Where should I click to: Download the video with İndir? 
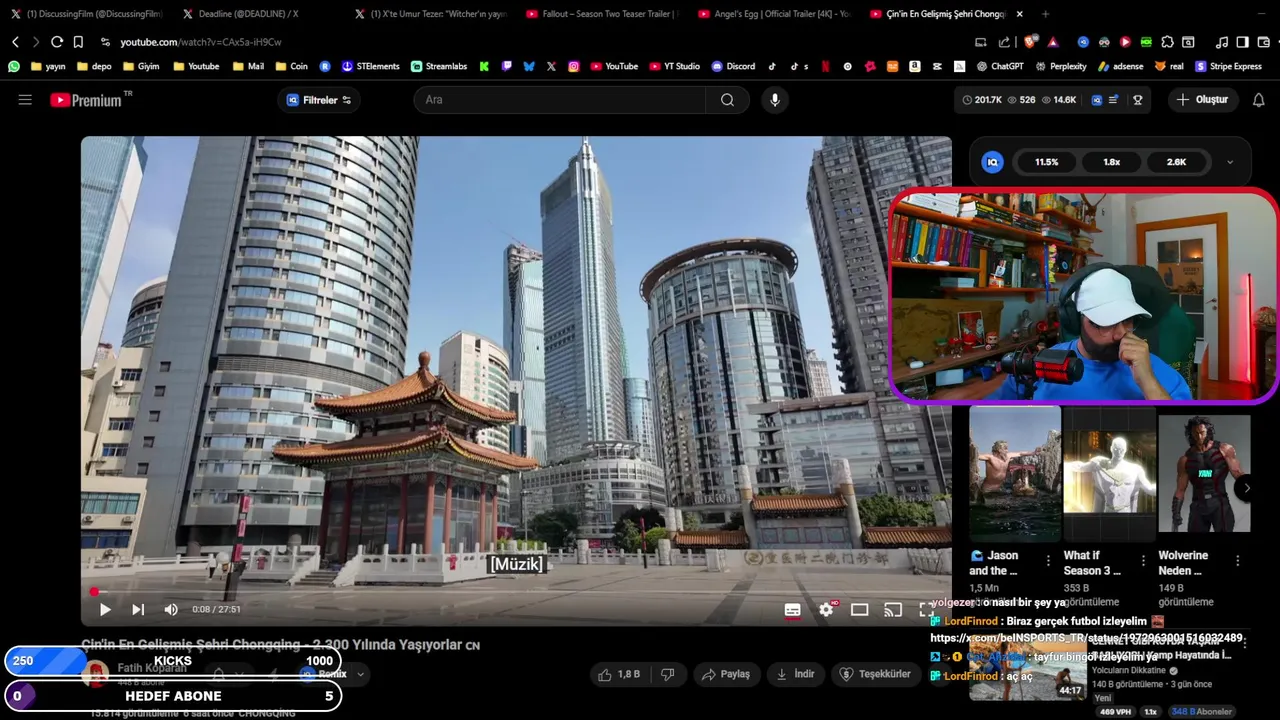point(796,674)
